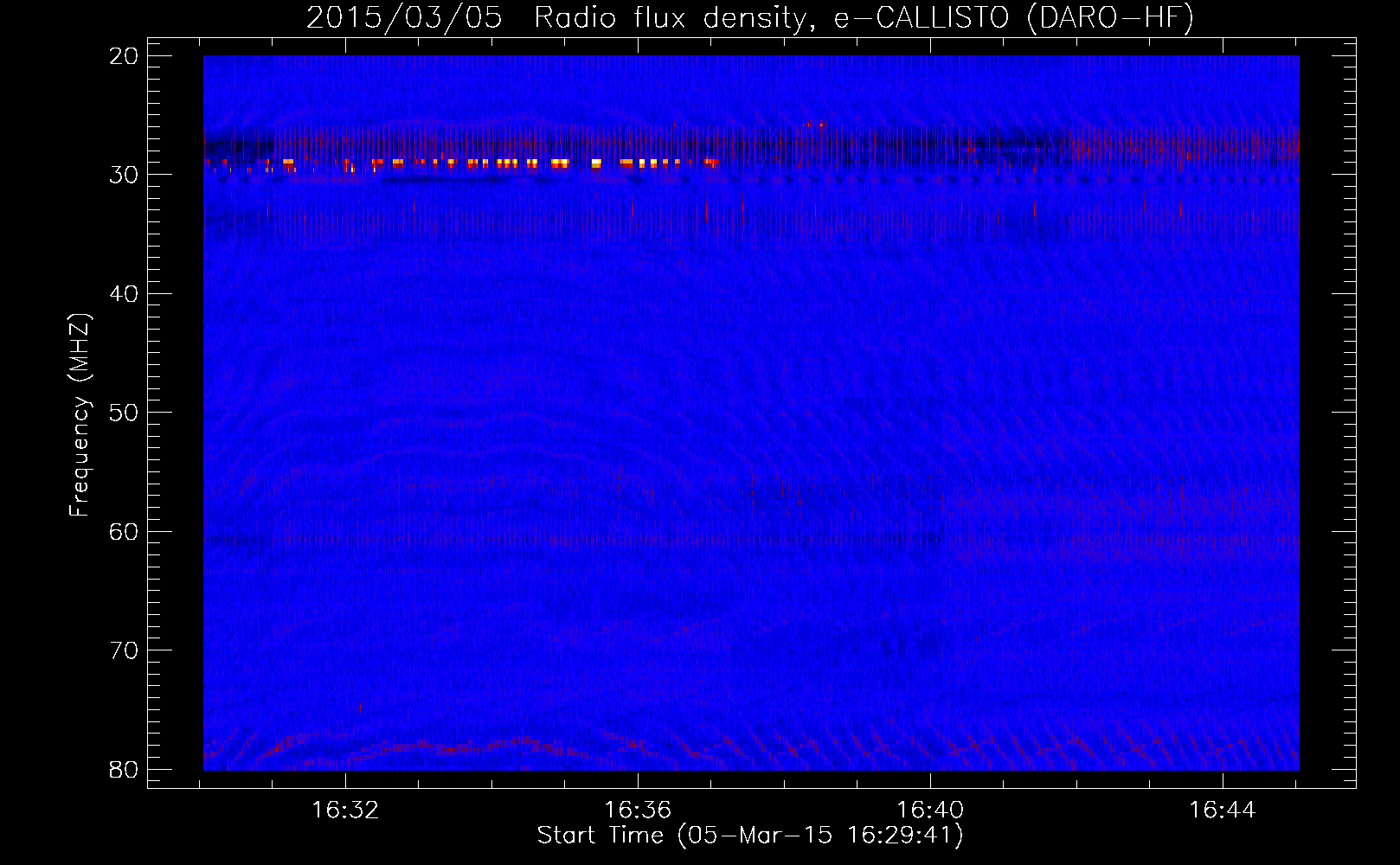Click the '16:32' time tick label

click(x=345, y=811)
